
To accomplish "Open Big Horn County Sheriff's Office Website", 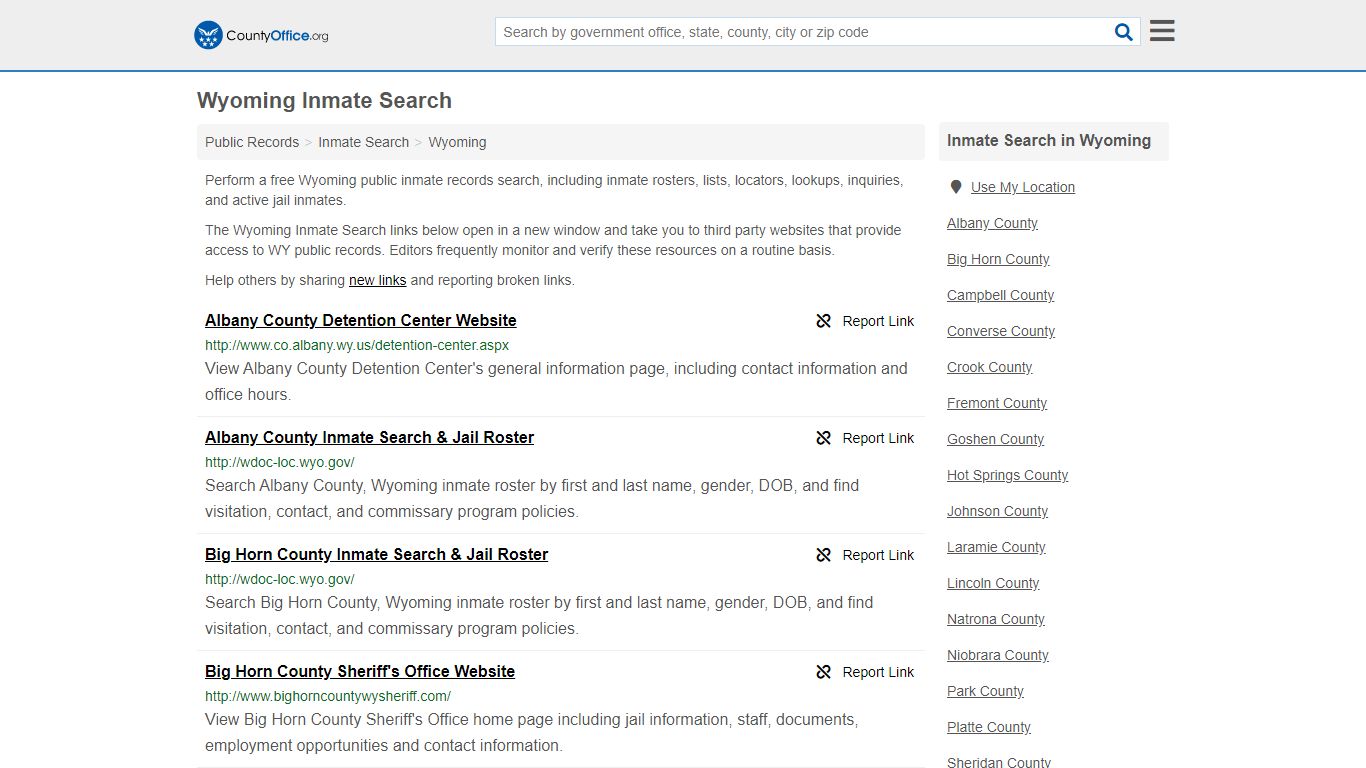I will 360,672.
